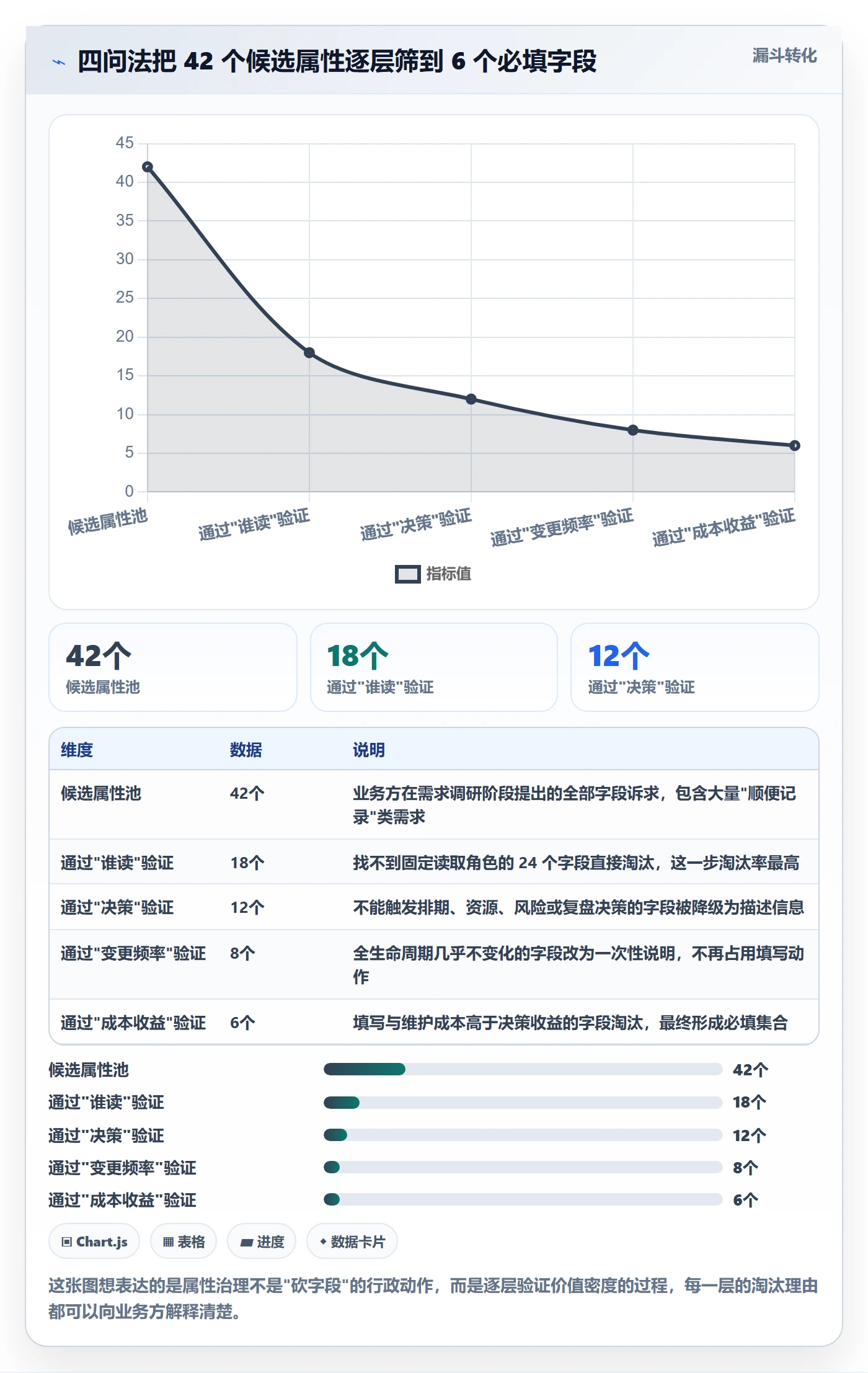The image size is (868, 1373).
Task: Click the 18个 data card
Action: [434, 667]
